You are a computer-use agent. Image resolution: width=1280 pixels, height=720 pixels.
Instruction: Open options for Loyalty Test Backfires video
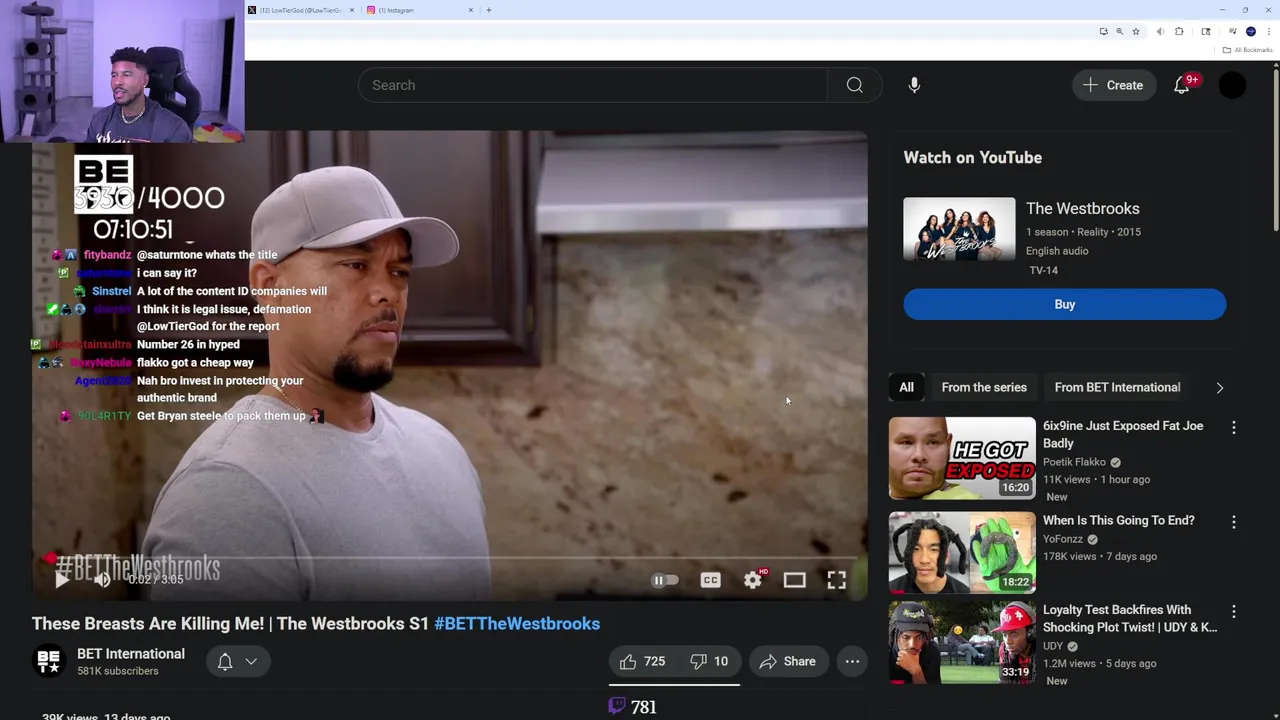[1233, 611]
